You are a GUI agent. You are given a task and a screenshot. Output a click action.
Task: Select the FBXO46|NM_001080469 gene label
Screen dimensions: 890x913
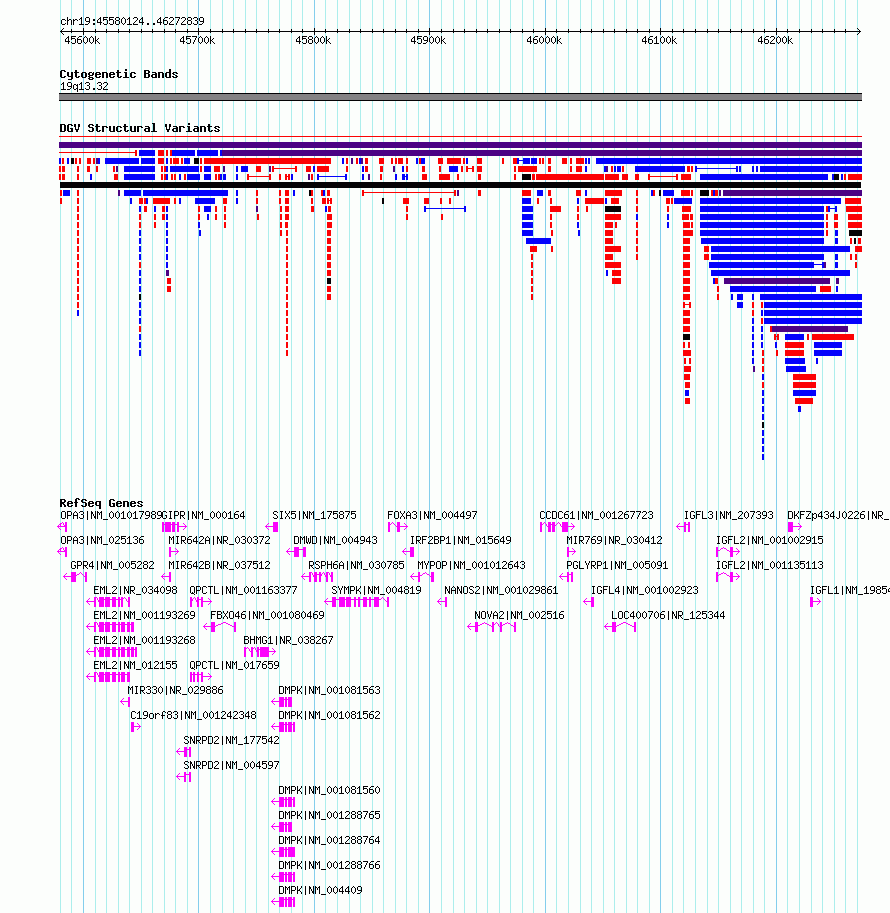click(x=267, y=615)
